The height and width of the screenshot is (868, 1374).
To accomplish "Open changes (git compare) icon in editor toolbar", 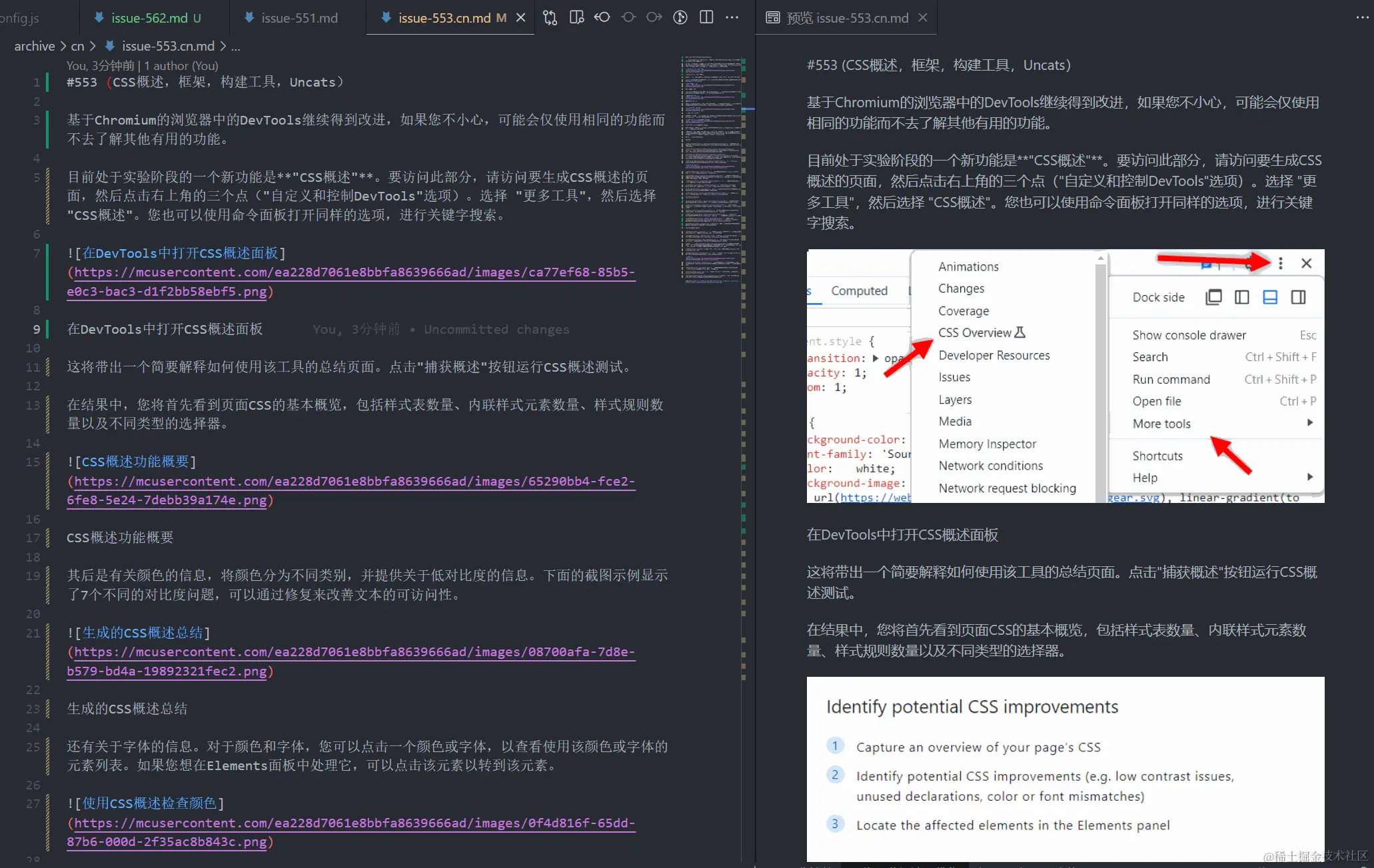I will coord(550,18).
